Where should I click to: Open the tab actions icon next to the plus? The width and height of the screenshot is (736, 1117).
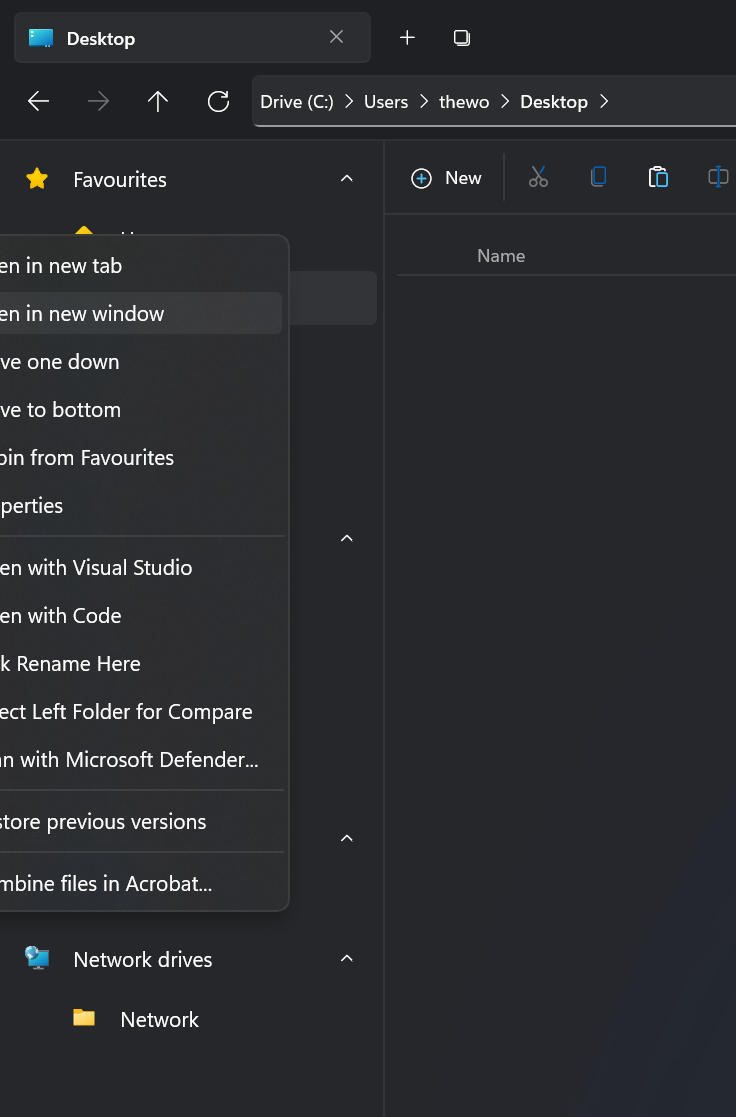tap(461, 37)
